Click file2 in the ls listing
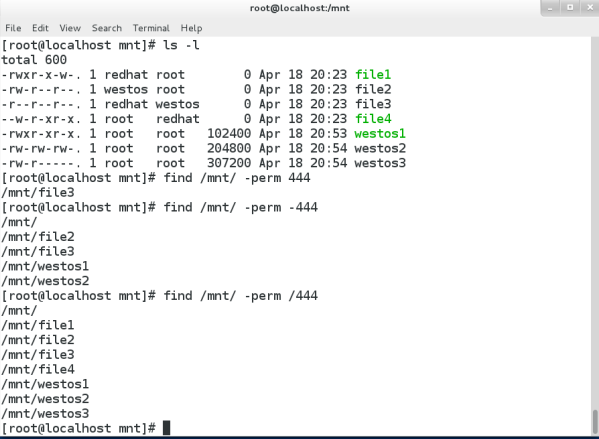The height and width of the screenshot is (439, 599). 373,89
